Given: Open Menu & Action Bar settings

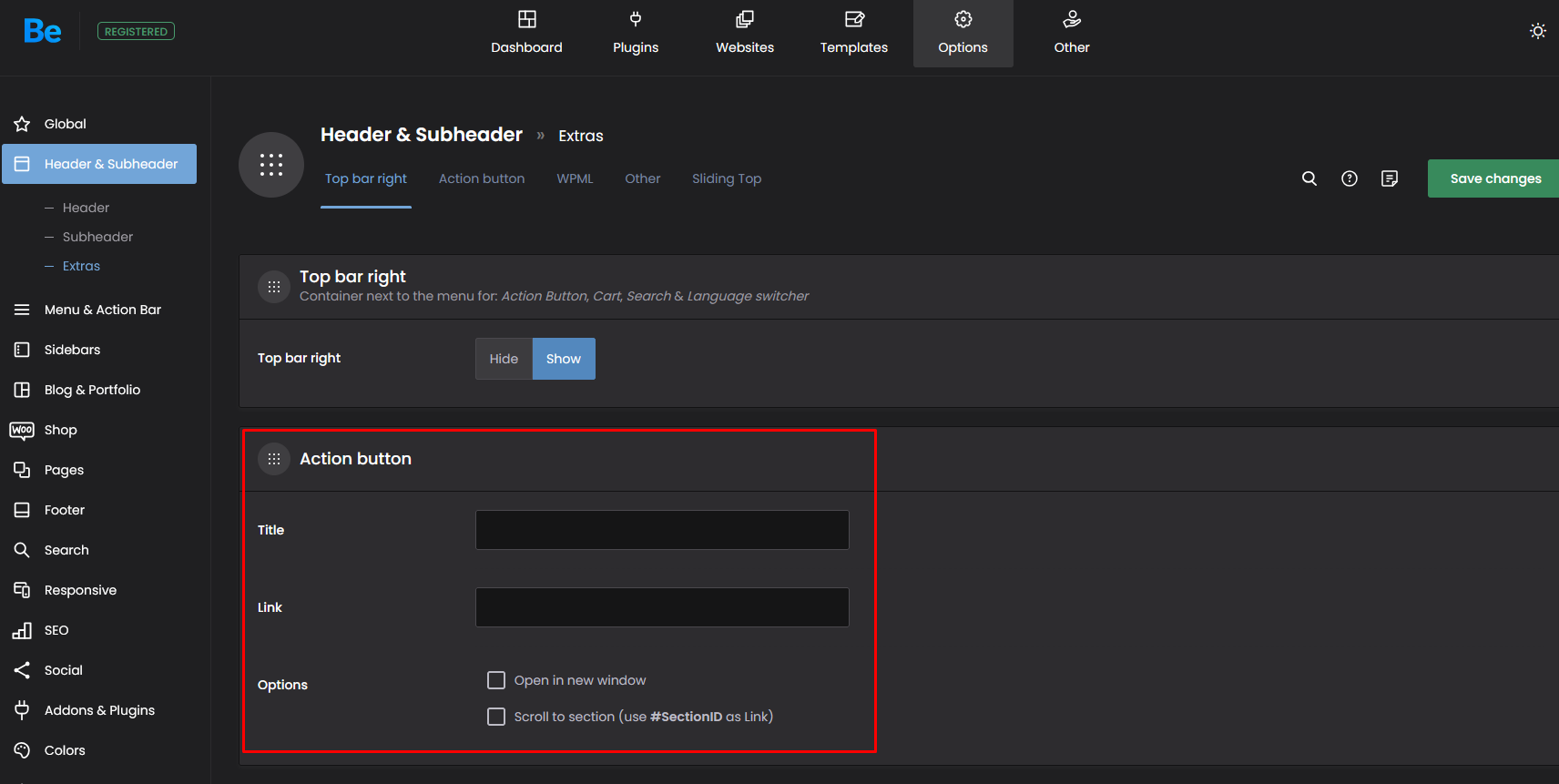Looking at the screenshot, I should coord(99,310).
